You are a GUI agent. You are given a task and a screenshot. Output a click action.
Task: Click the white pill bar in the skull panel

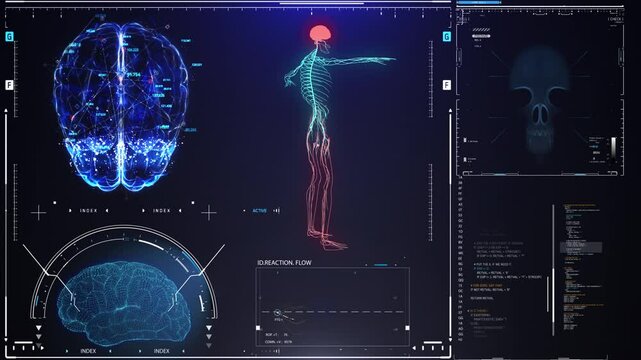coord(481,36)
